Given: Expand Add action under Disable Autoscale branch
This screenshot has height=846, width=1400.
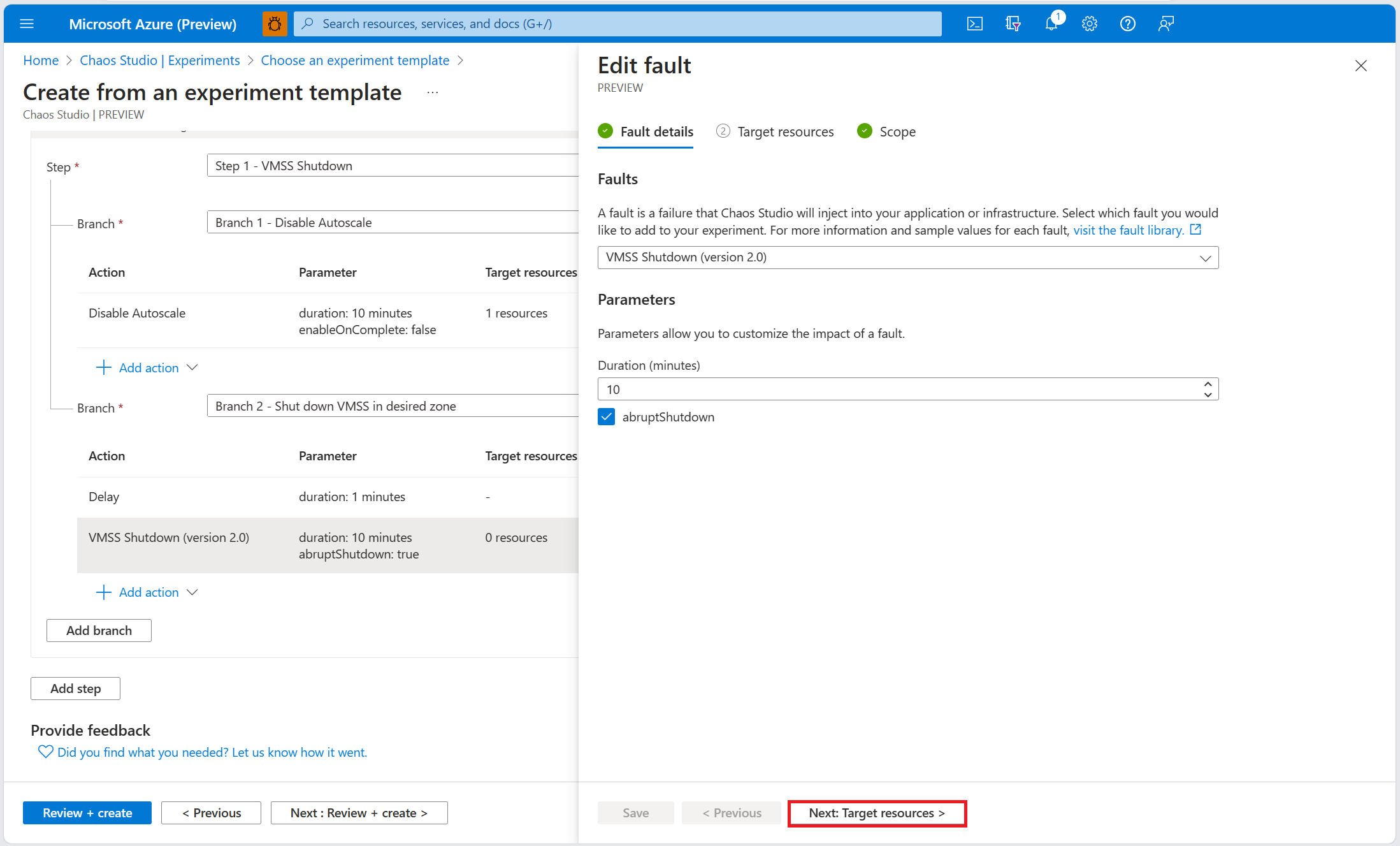Looking at the screenshot, I should (148, 368).
